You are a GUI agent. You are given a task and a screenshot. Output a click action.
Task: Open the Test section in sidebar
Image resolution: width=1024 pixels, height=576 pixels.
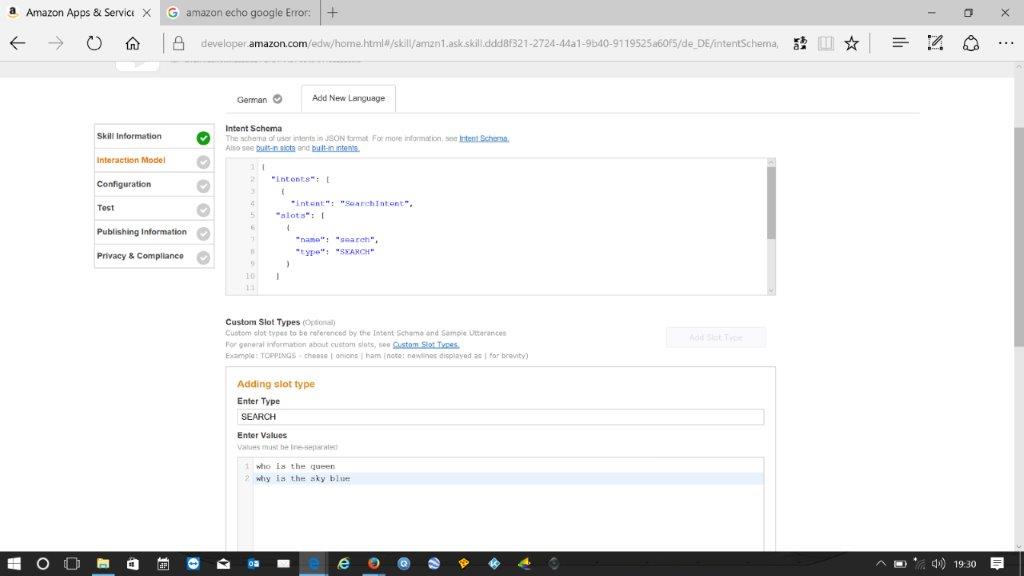(x=106, y=208)
